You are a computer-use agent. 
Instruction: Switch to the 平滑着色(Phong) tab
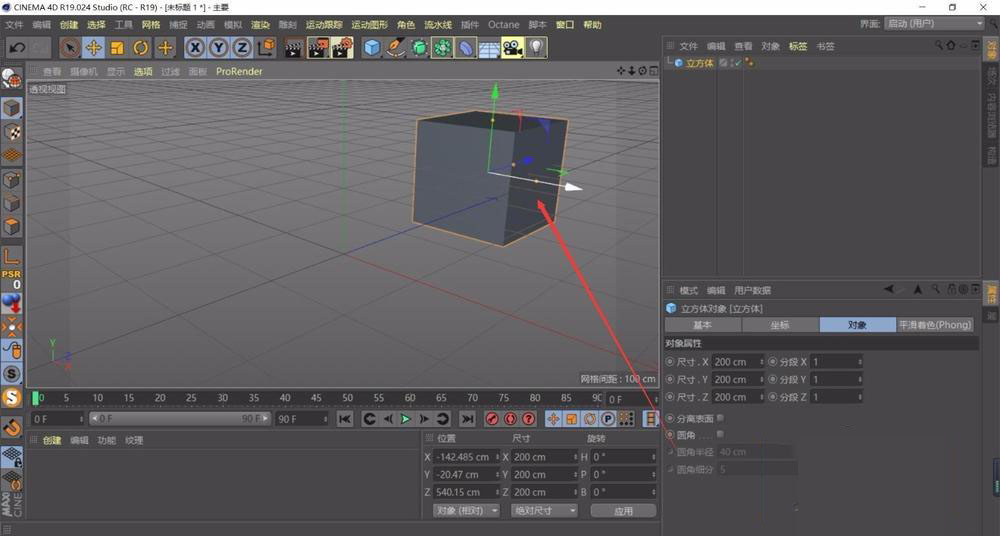pos(935,325)
